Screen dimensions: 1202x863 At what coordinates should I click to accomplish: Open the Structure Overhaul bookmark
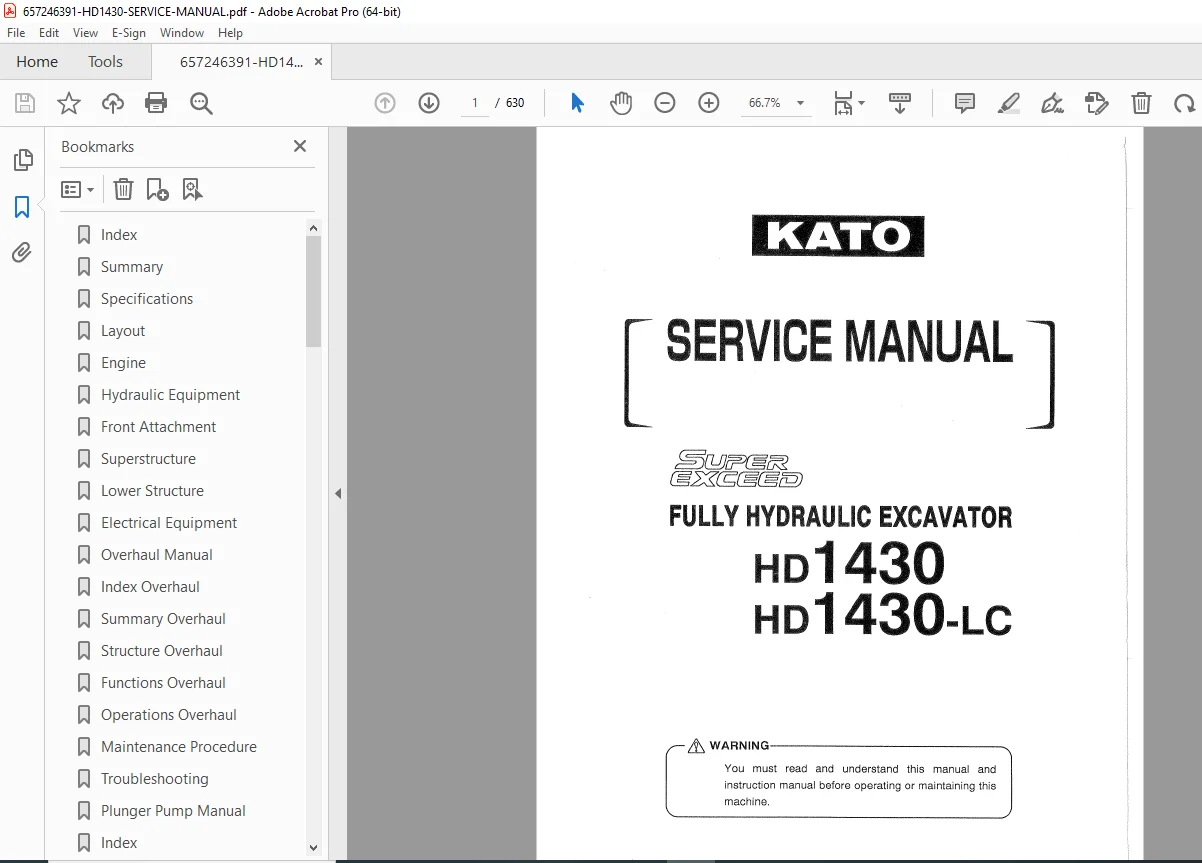point(162,651)
